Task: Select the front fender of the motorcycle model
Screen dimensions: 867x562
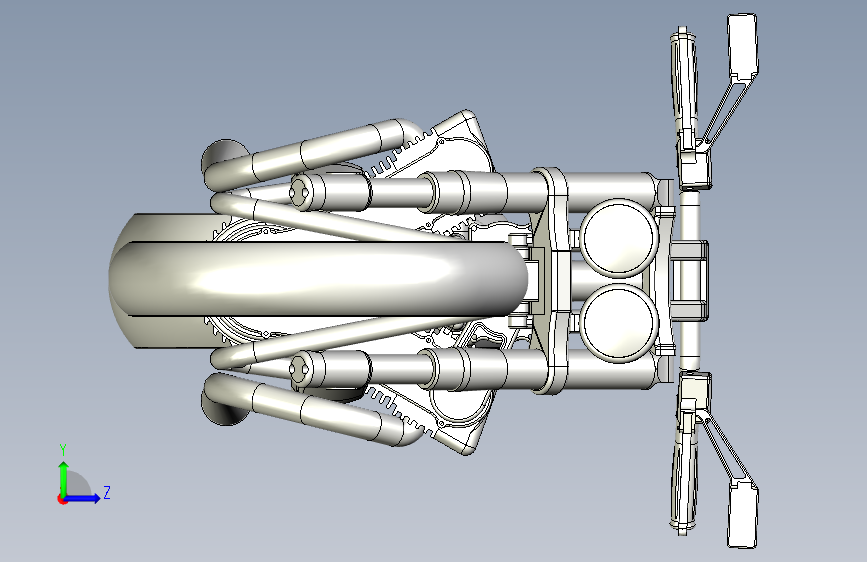Action: click(318, 280)
